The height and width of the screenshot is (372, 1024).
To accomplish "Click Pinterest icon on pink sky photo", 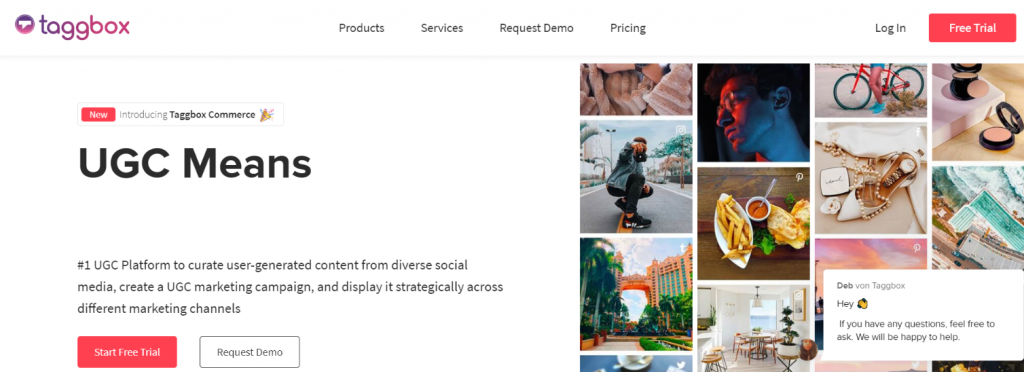I will 917,249.
